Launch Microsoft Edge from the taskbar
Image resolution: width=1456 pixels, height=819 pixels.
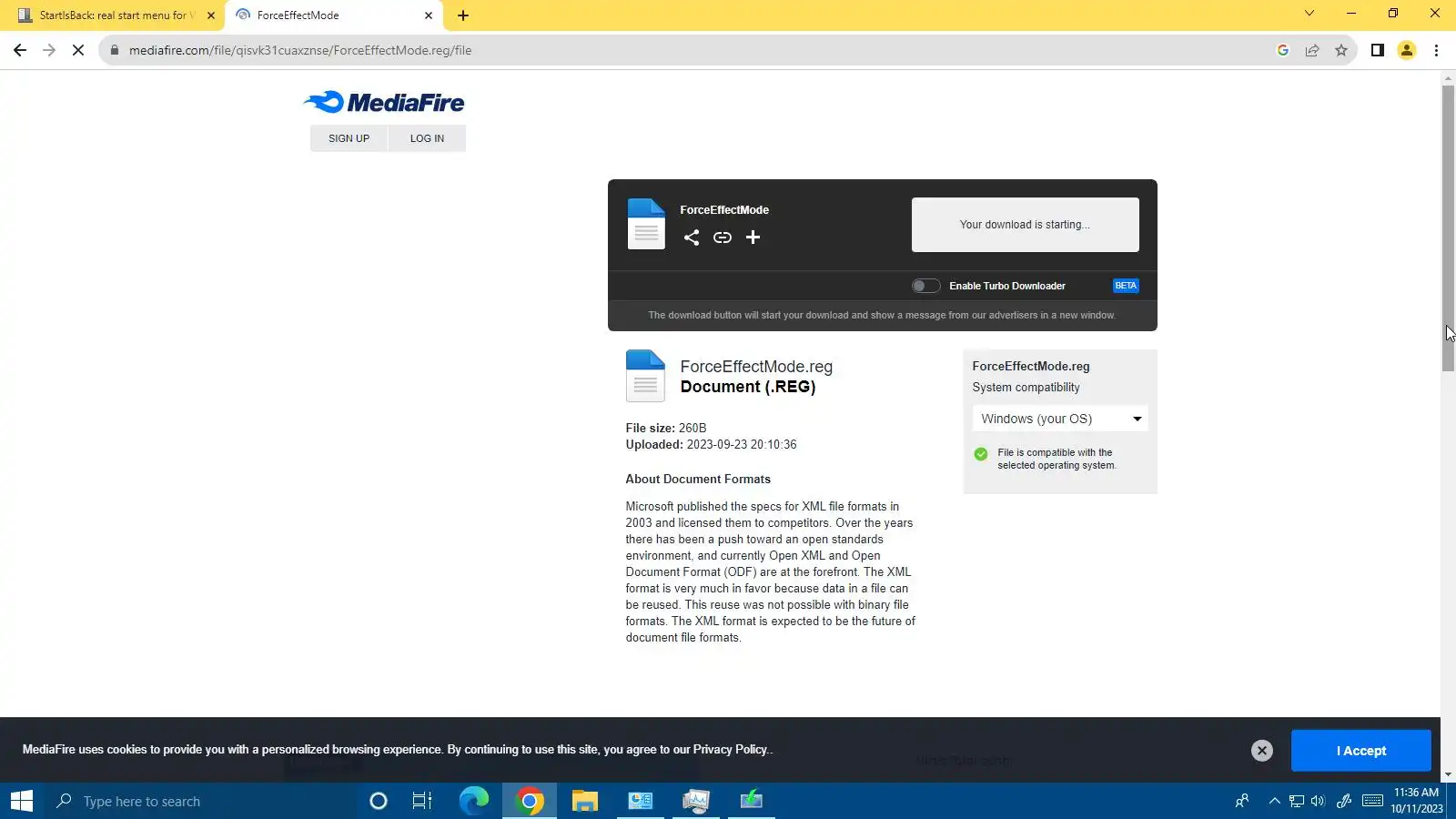point(474,801)
